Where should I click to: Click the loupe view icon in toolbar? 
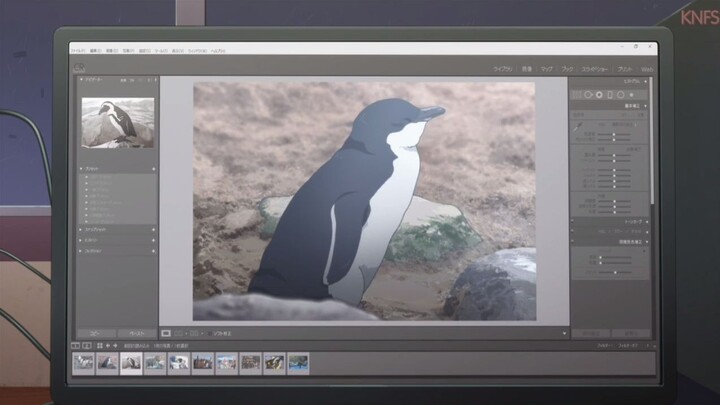(166, 332)
